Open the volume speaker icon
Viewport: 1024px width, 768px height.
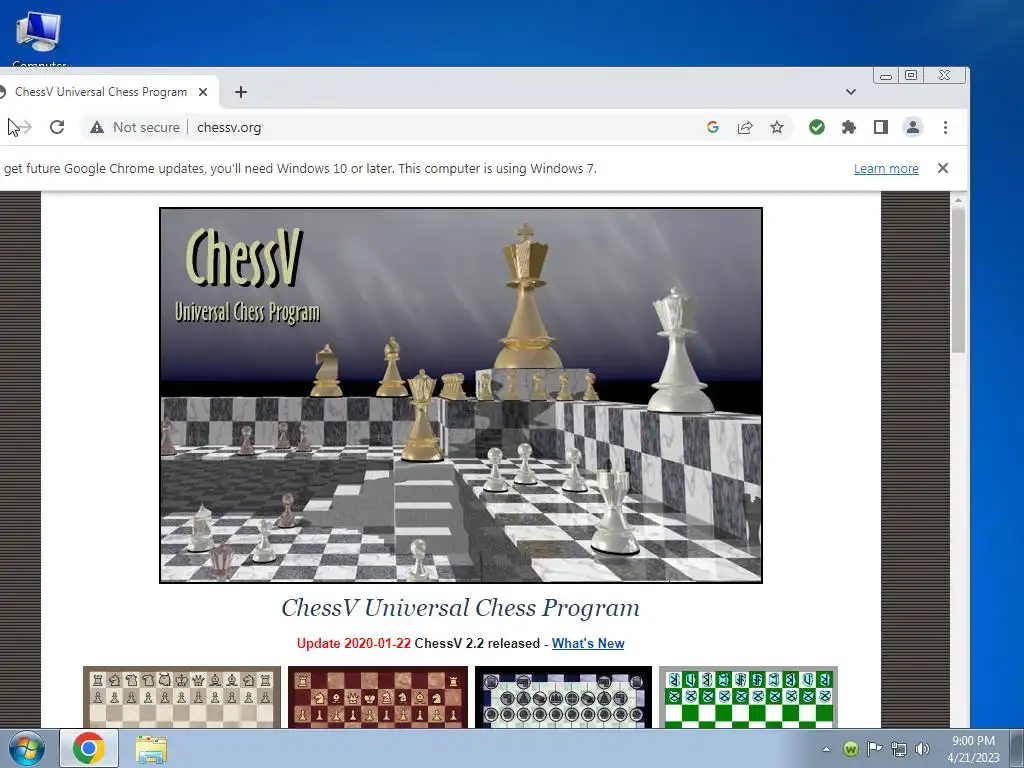pos(922,749)
